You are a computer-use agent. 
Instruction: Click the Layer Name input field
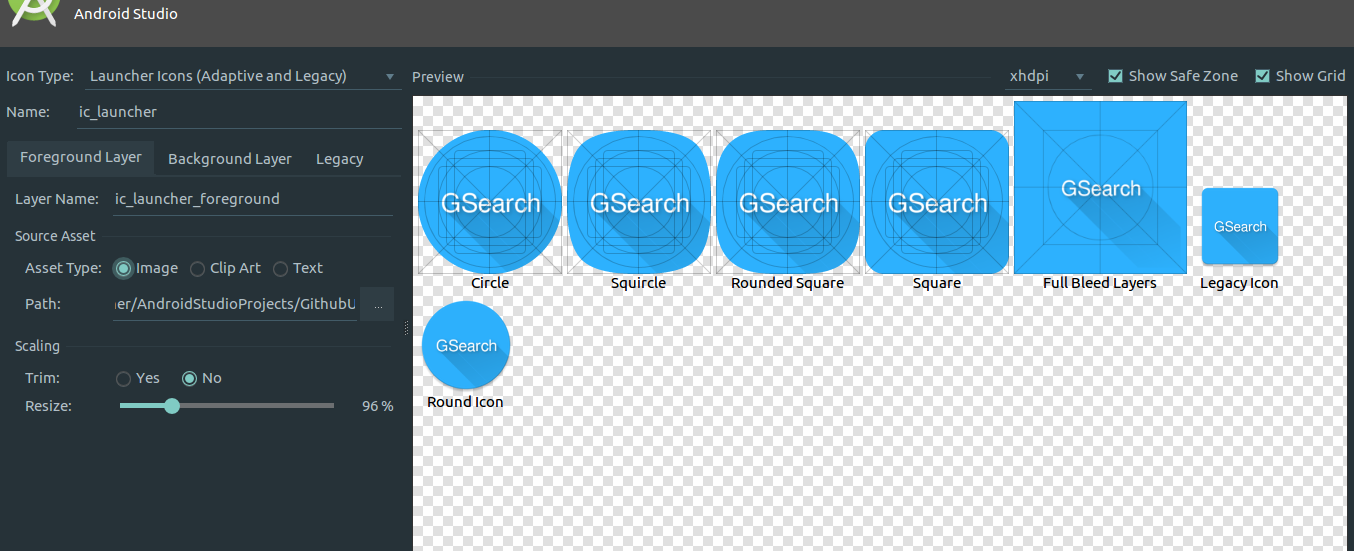pyautogui.click(x=252, y=199)
